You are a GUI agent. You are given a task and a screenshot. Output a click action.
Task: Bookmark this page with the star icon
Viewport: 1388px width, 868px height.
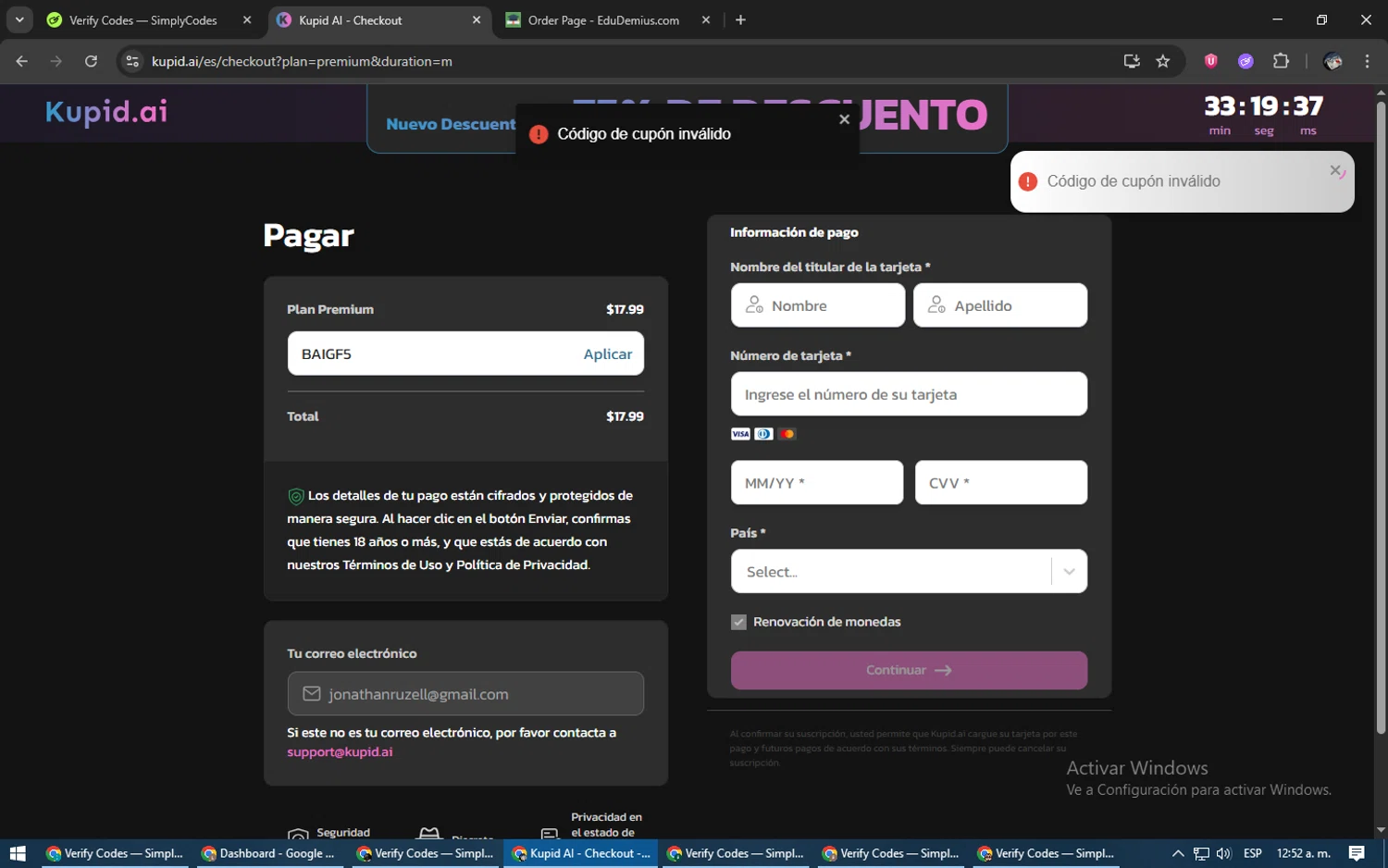pyautogui.click(x=1163, y=61)
